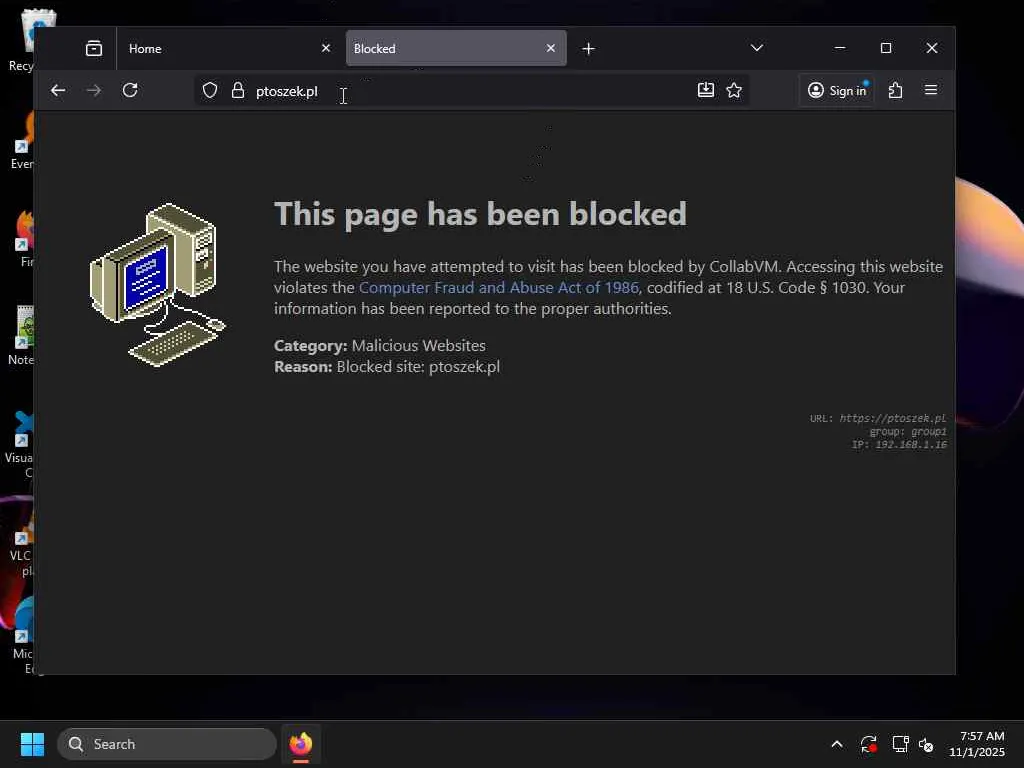Click the muted volume tray icon
1024x768 pixels.
[926, 744]
